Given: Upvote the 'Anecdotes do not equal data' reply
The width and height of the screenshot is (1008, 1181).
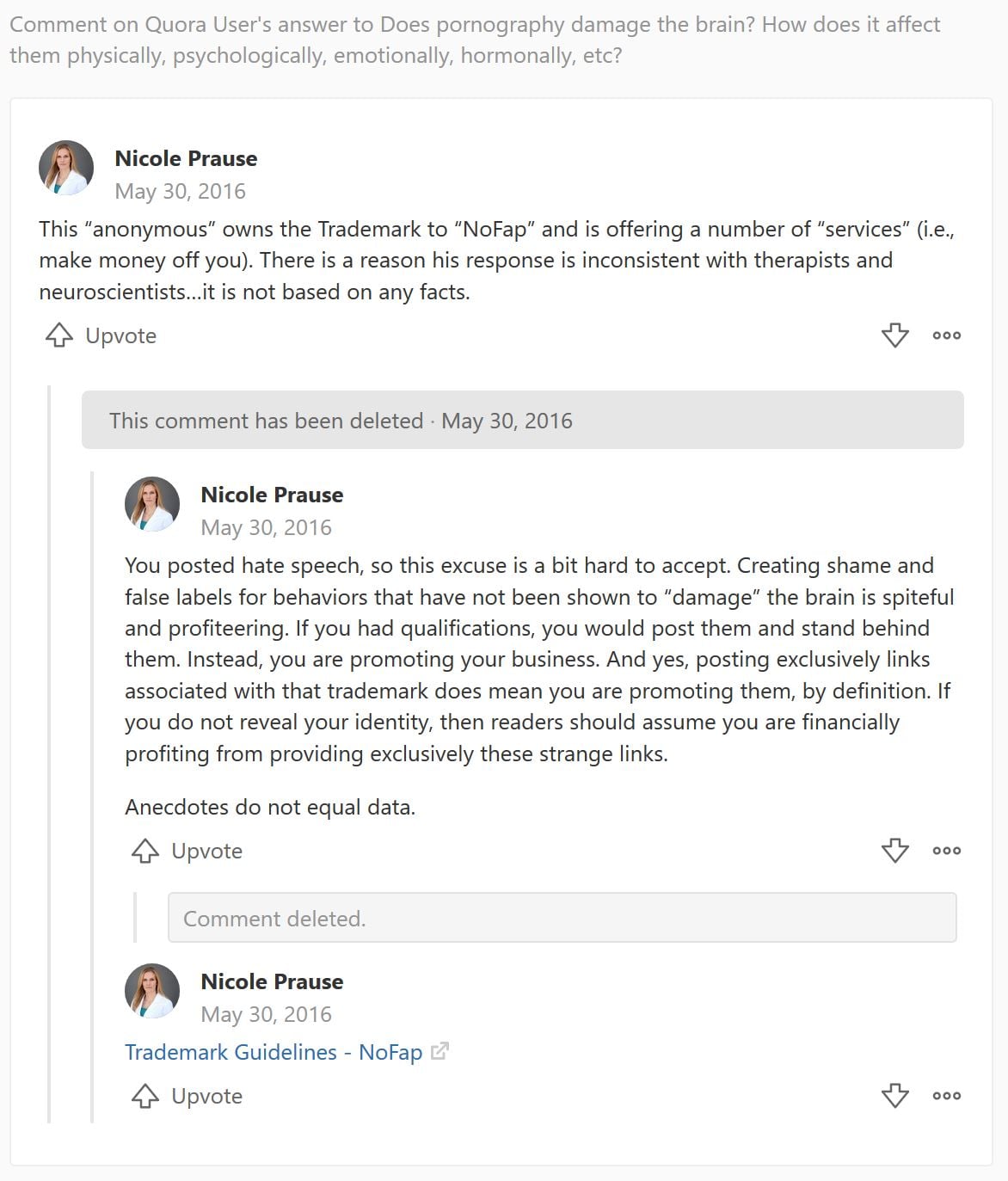Looking at the screenshot, I should (x=187, y=851).
